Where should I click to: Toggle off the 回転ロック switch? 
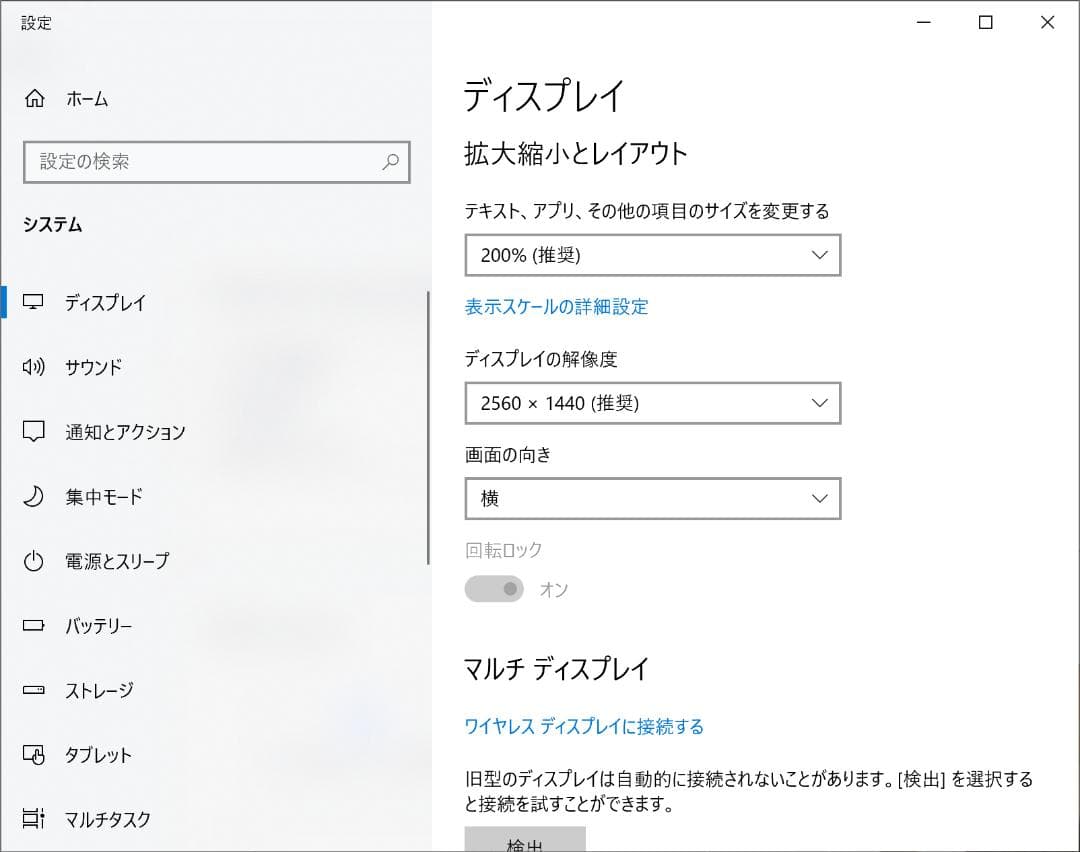tap(493, 589)
